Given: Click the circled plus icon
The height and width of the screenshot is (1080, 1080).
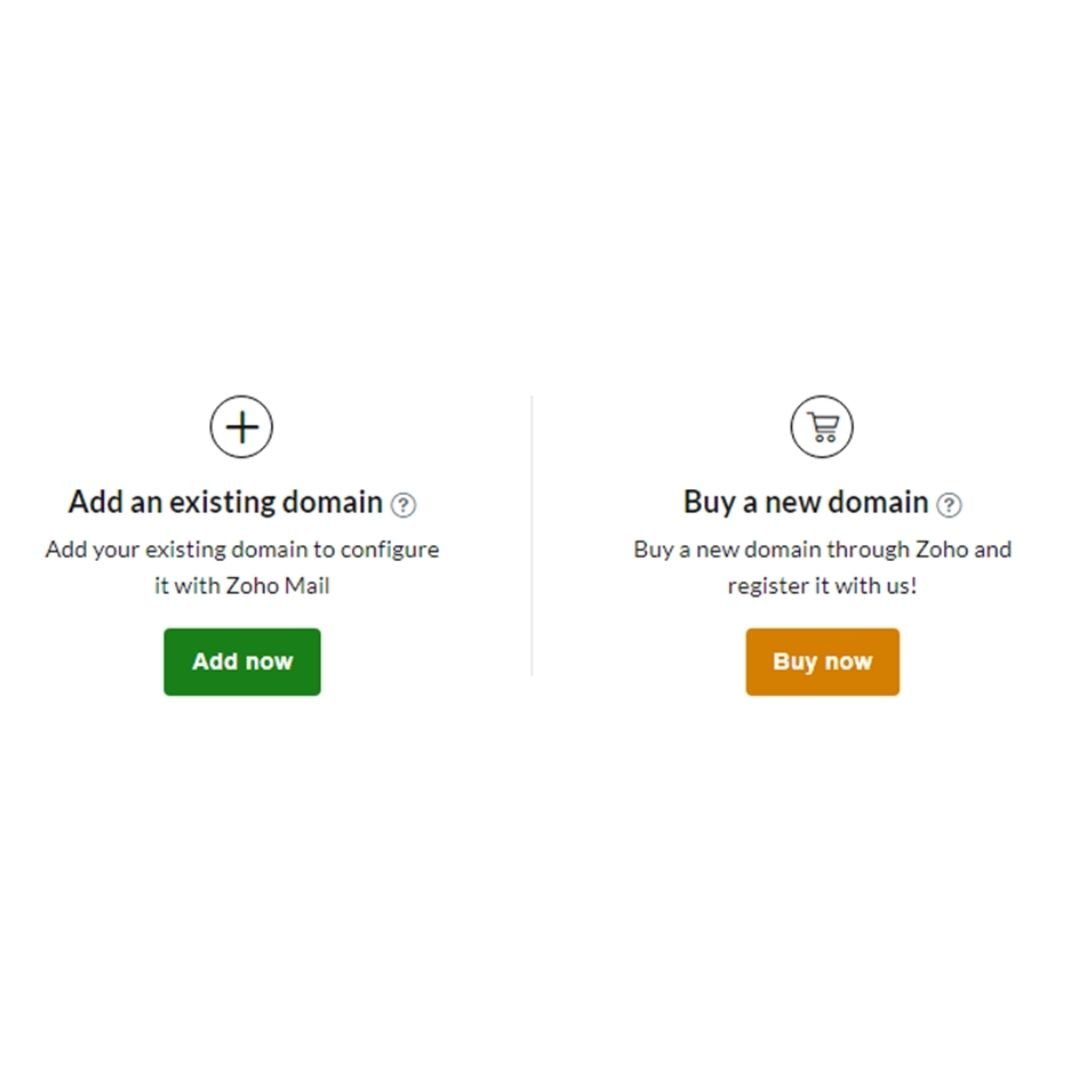Looking at the screenshot, I should click(242, 427).
